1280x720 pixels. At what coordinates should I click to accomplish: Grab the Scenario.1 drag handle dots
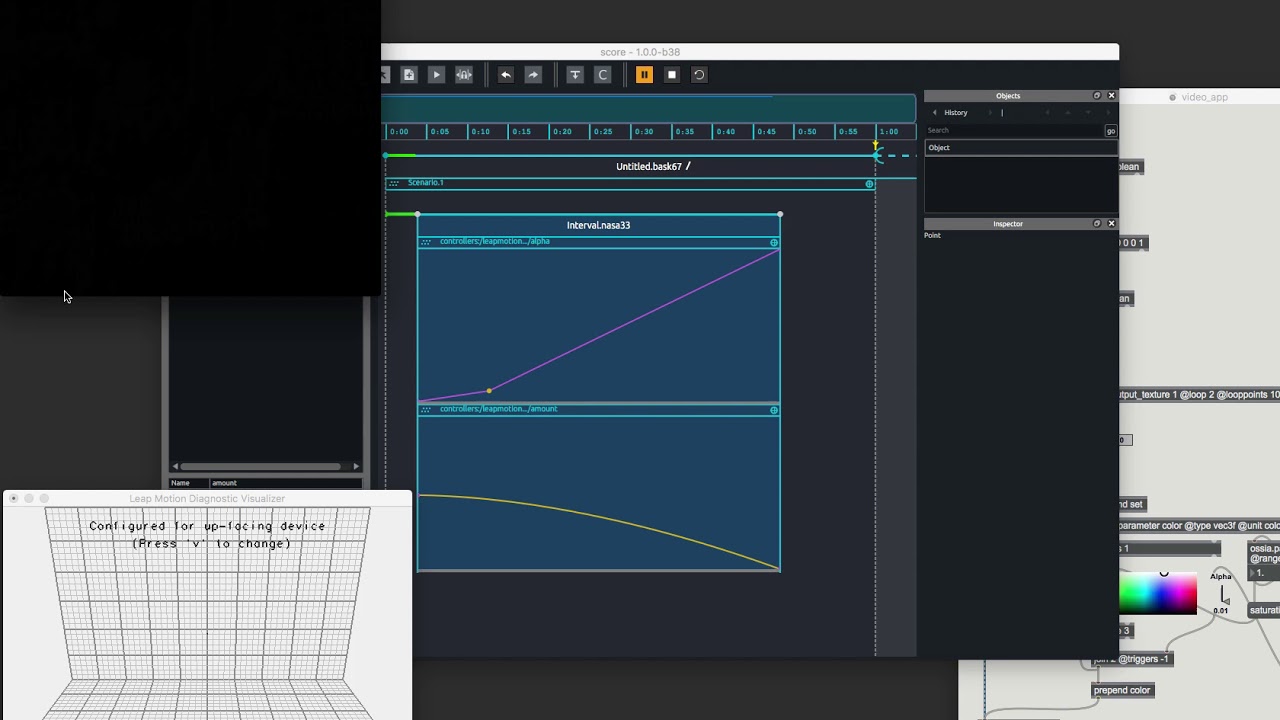(394, 183)
